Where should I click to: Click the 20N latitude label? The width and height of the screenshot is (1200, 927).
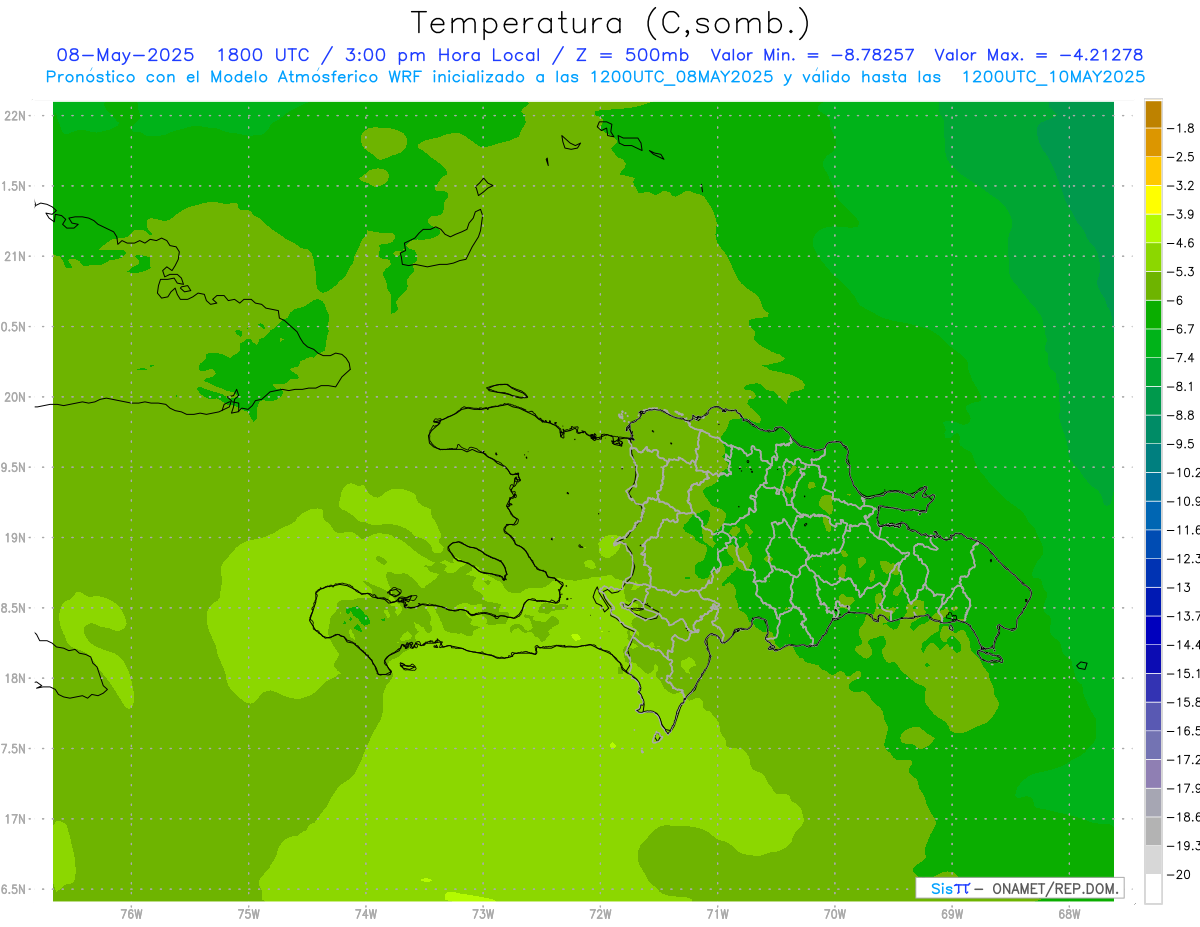click(15, 397)
